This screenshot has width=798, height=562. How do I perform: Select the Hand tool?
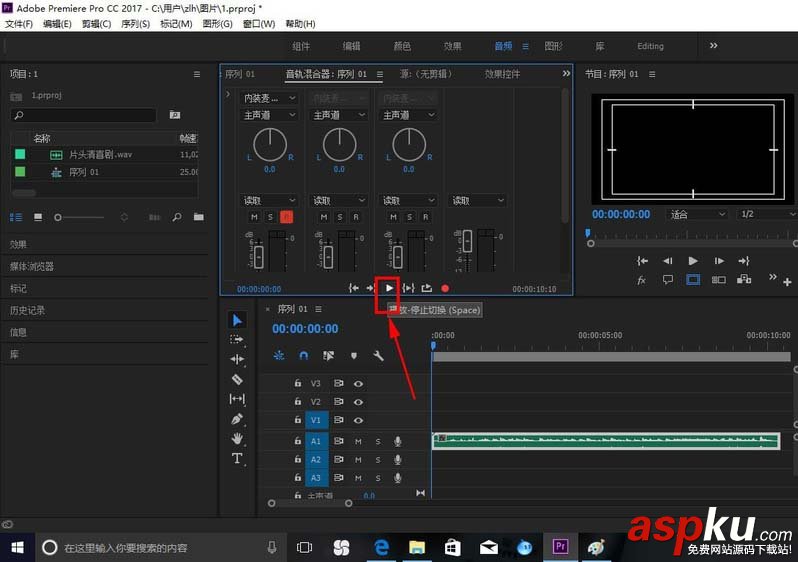click(x=237, y=438)
